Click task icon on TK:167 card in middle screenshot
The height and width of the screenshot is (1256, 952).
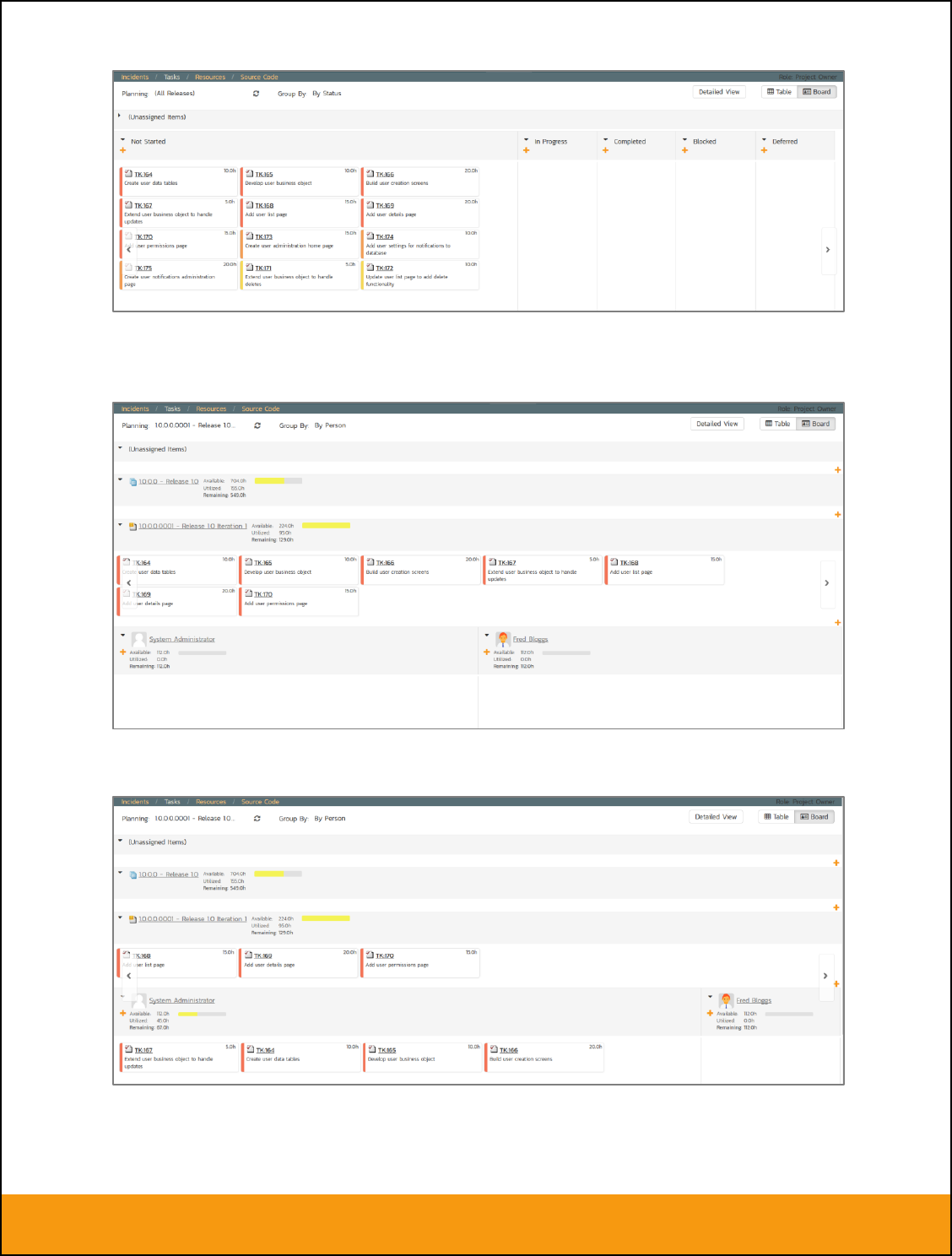pos(492,562)
